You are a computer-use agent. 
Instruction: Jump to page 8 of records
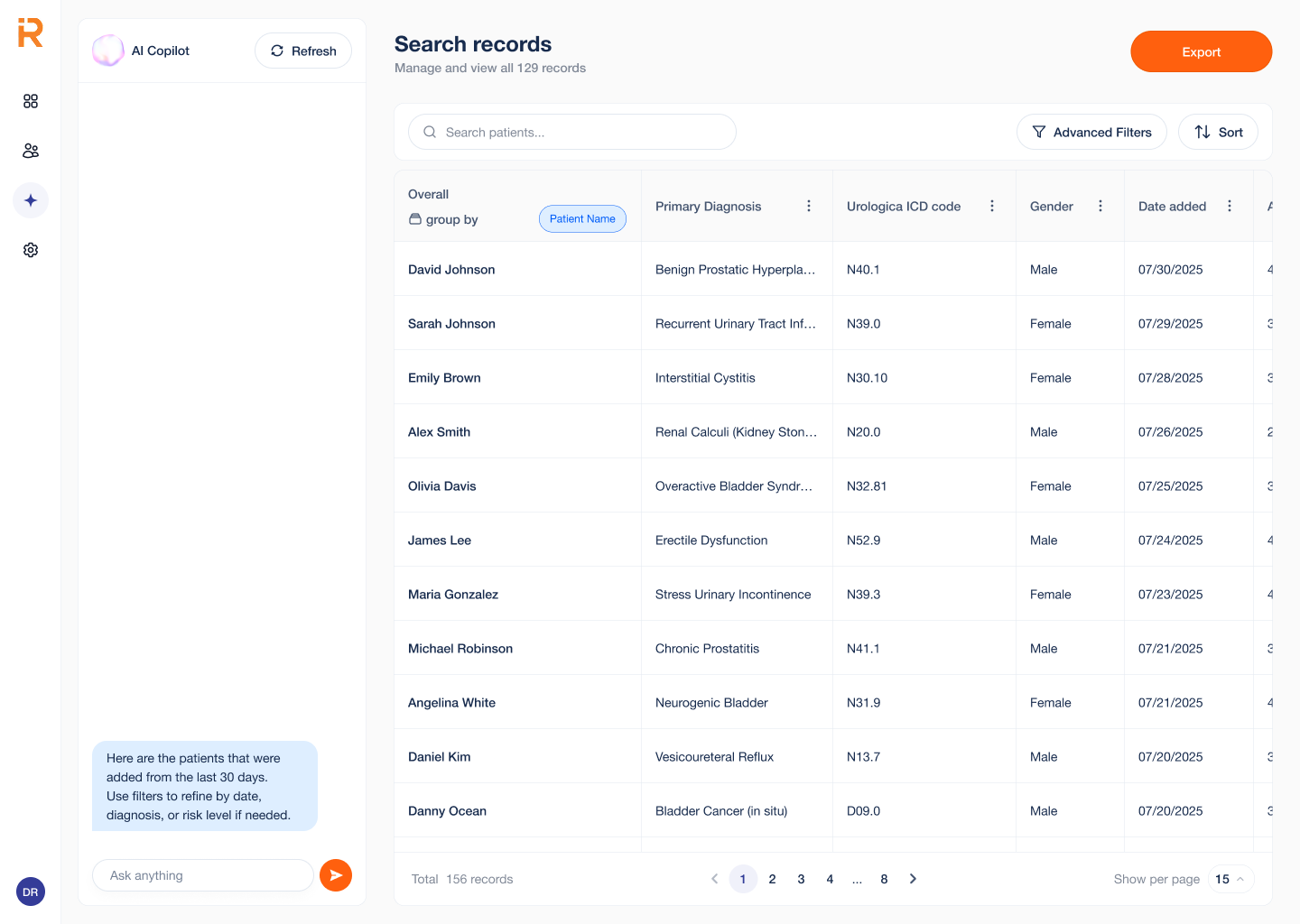[x=884, y=879]
